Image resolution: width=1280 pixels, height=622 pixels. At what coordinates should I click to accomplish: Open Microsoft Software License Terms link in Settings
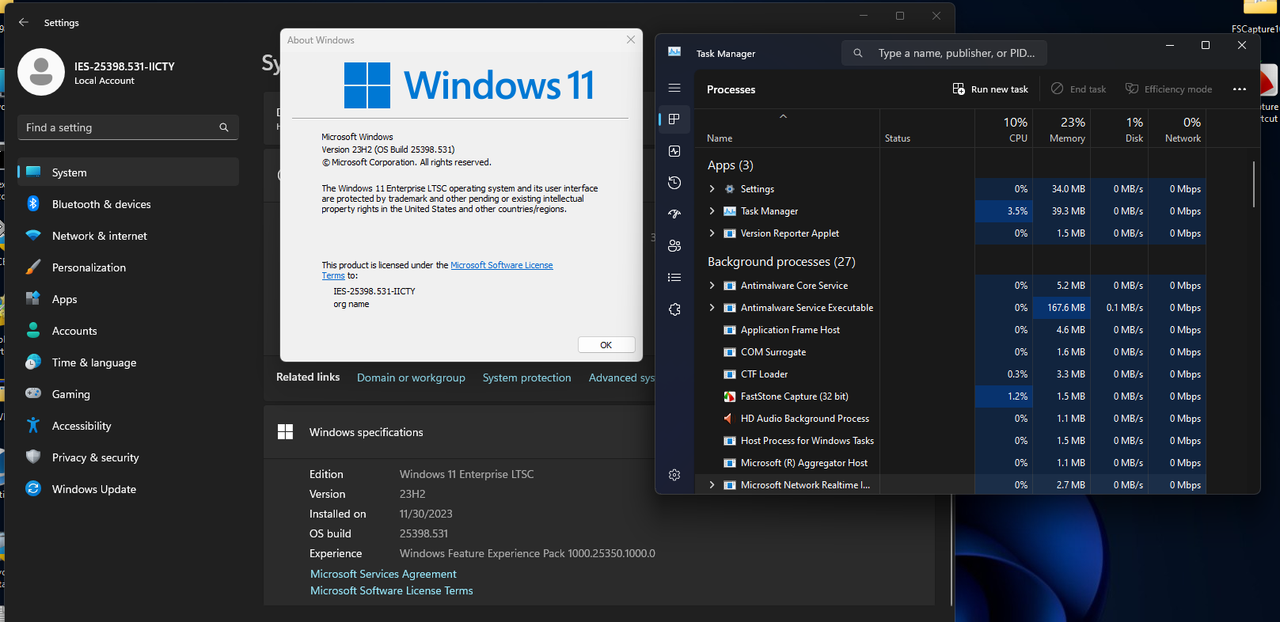click(391, 591)
